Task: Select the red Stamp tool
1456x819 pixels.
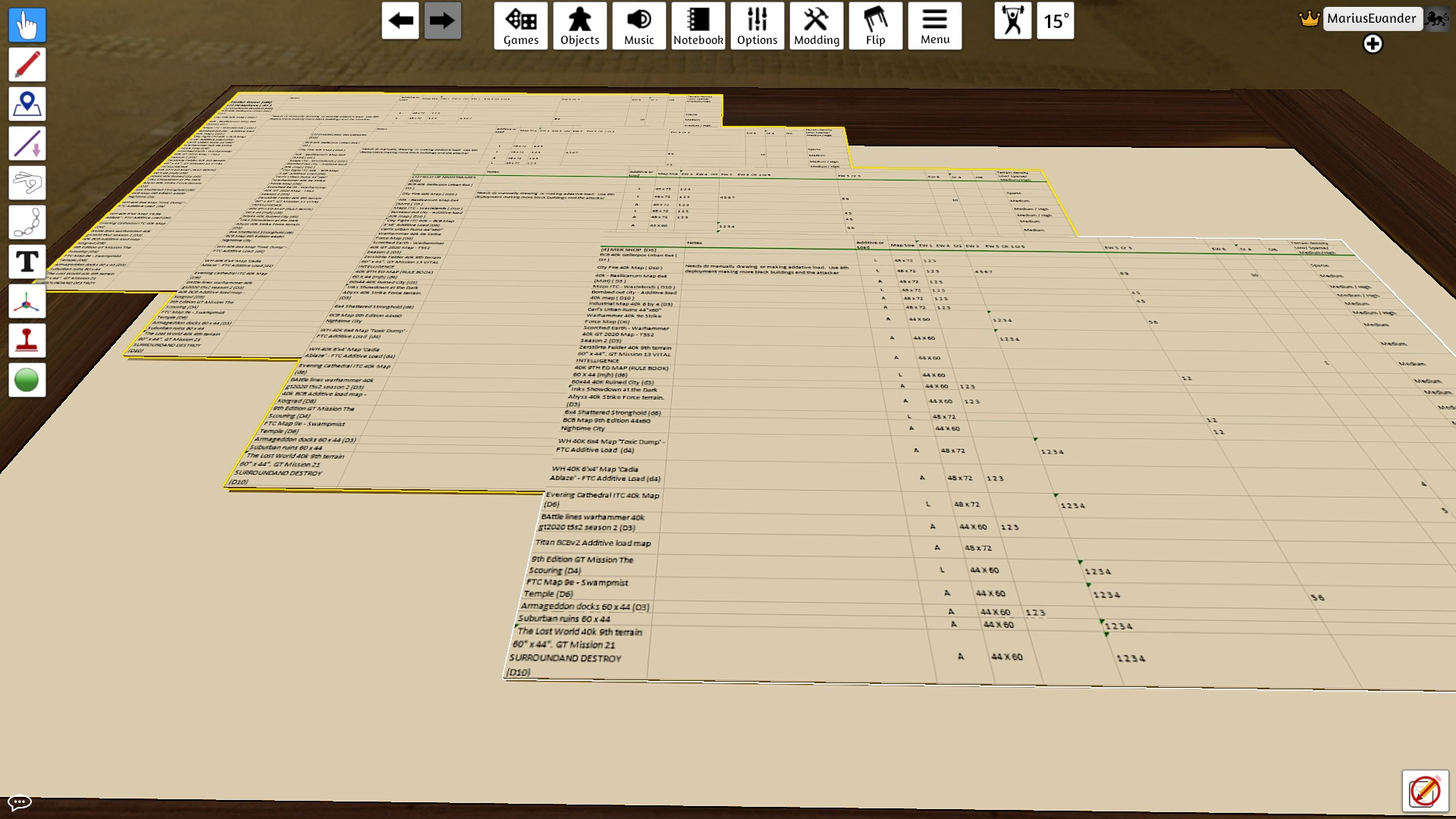Action: point(27,340)
